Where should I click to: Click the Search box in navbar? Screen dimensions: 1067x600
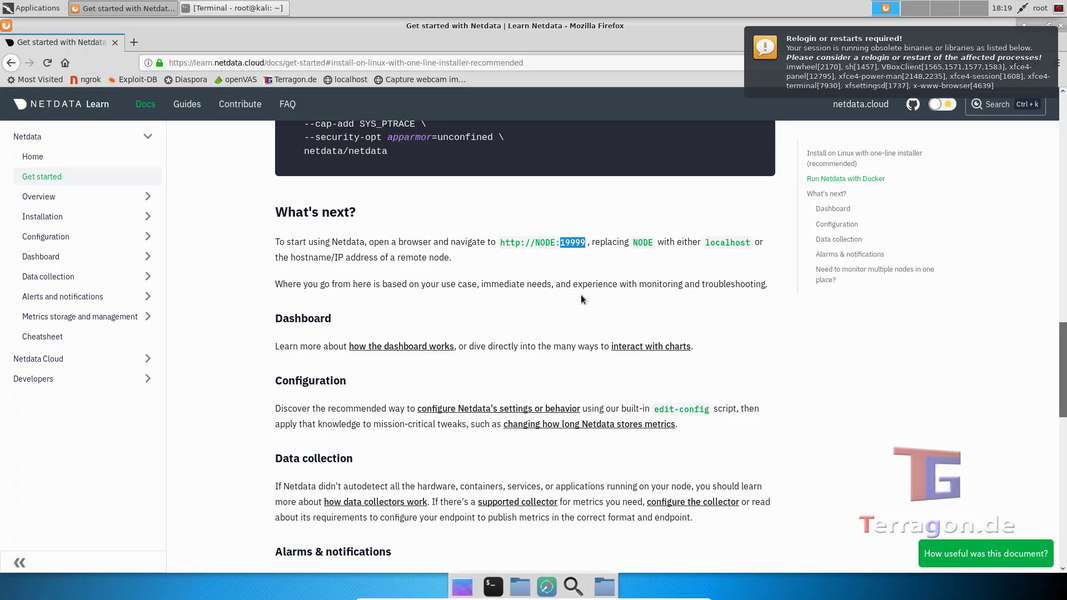pos(1005,104)
